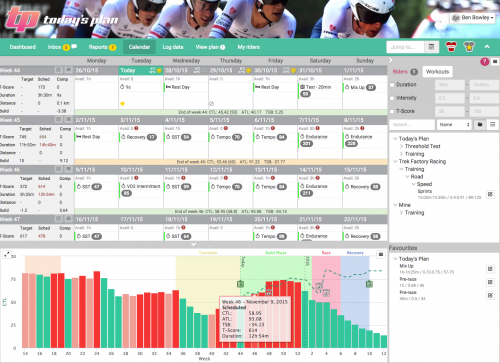Collapse the Today's Plan tree node
500x363 pixels.
tap(395, 139)
